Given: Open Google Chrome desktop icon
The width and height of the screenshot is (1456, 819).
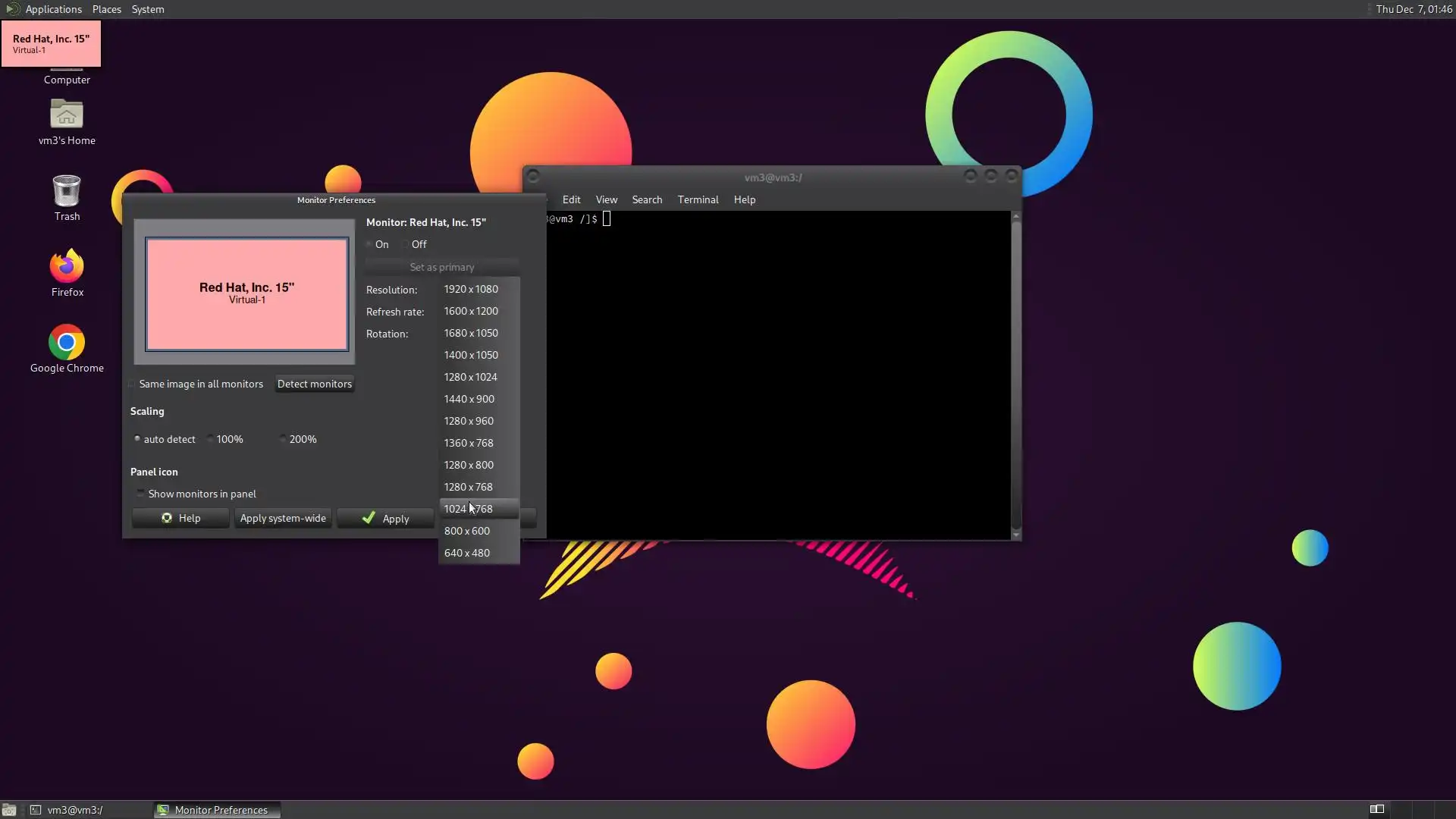Looking at the screenshot, I should 67,343.
